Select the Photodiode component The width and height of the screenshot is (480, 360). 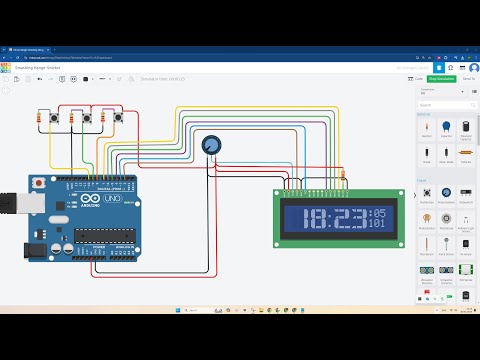[x=446, y=221]
